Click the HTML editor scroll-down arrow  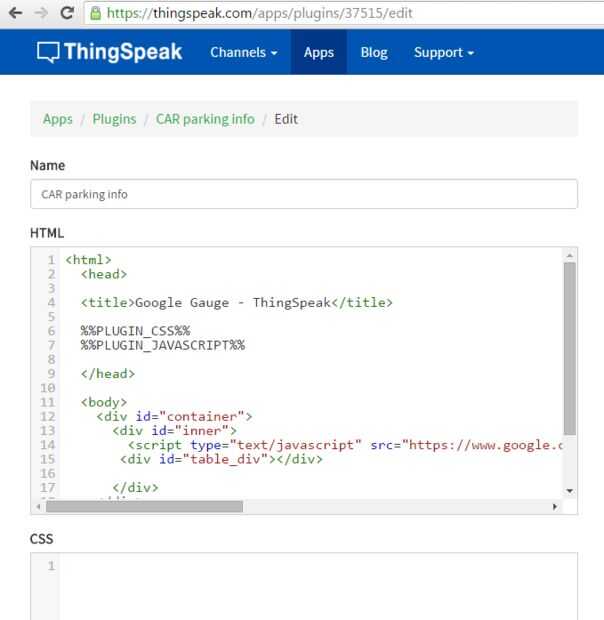click(570, 490)
